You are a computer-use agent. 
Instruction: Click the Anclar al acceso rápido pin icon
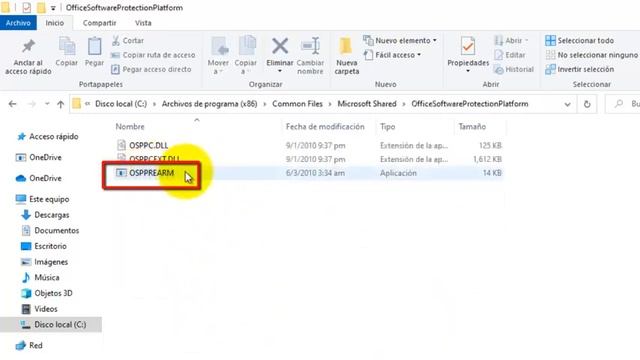[x=28, y=46]
